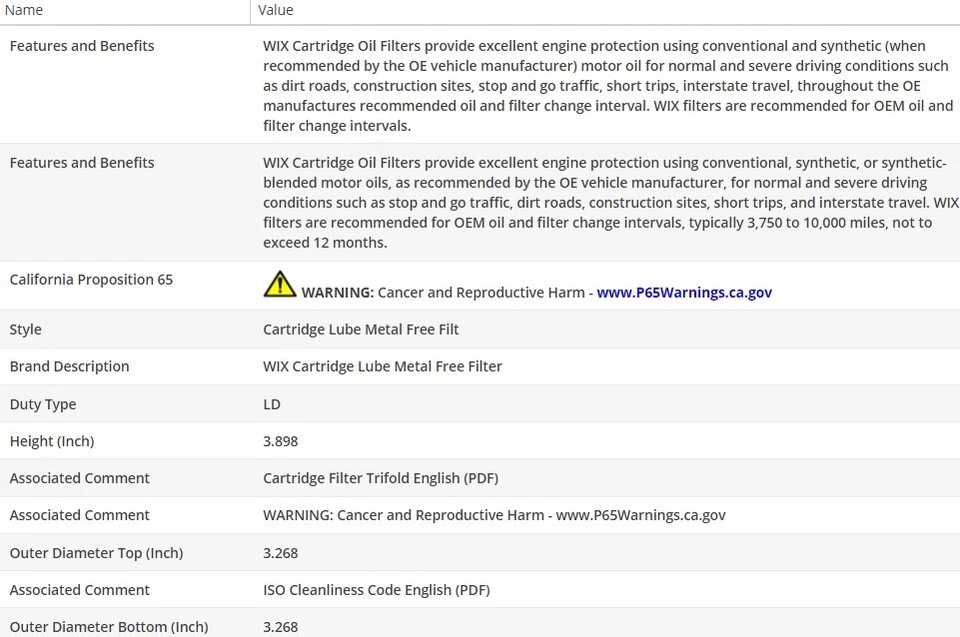The width and height of the screenshot is (960, 637).
Task: Click the Brand Description row label
Action: point(69,367)
